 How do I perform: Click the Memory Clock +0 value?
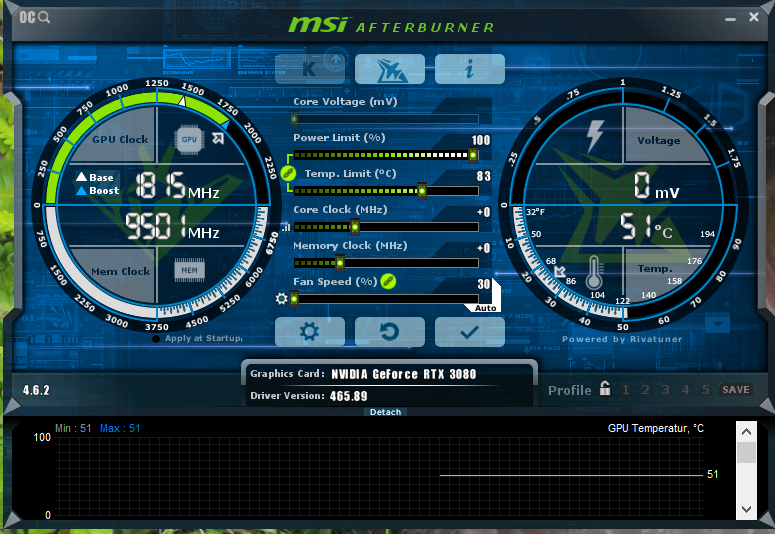pos(483,248)
